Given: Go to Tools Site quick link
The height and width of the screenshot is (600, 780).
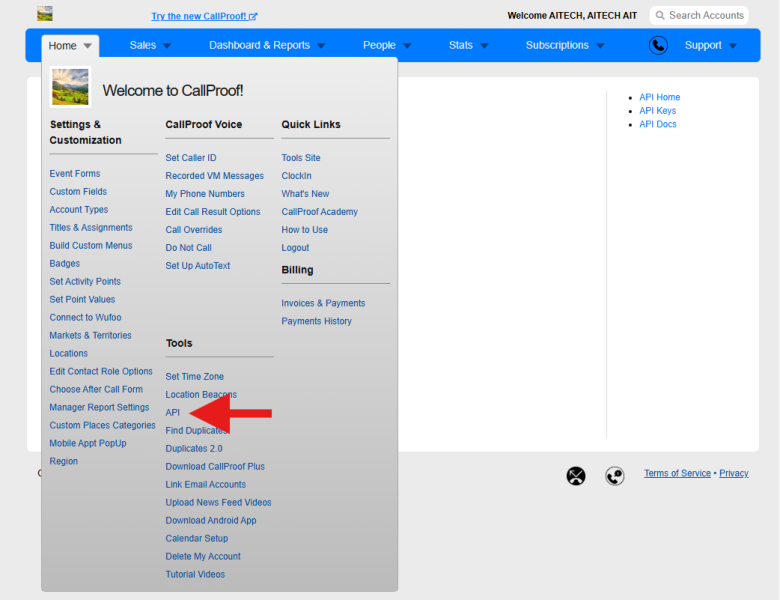Looking at the screenshot, I should pyautogui.click(x=300, y=158).
